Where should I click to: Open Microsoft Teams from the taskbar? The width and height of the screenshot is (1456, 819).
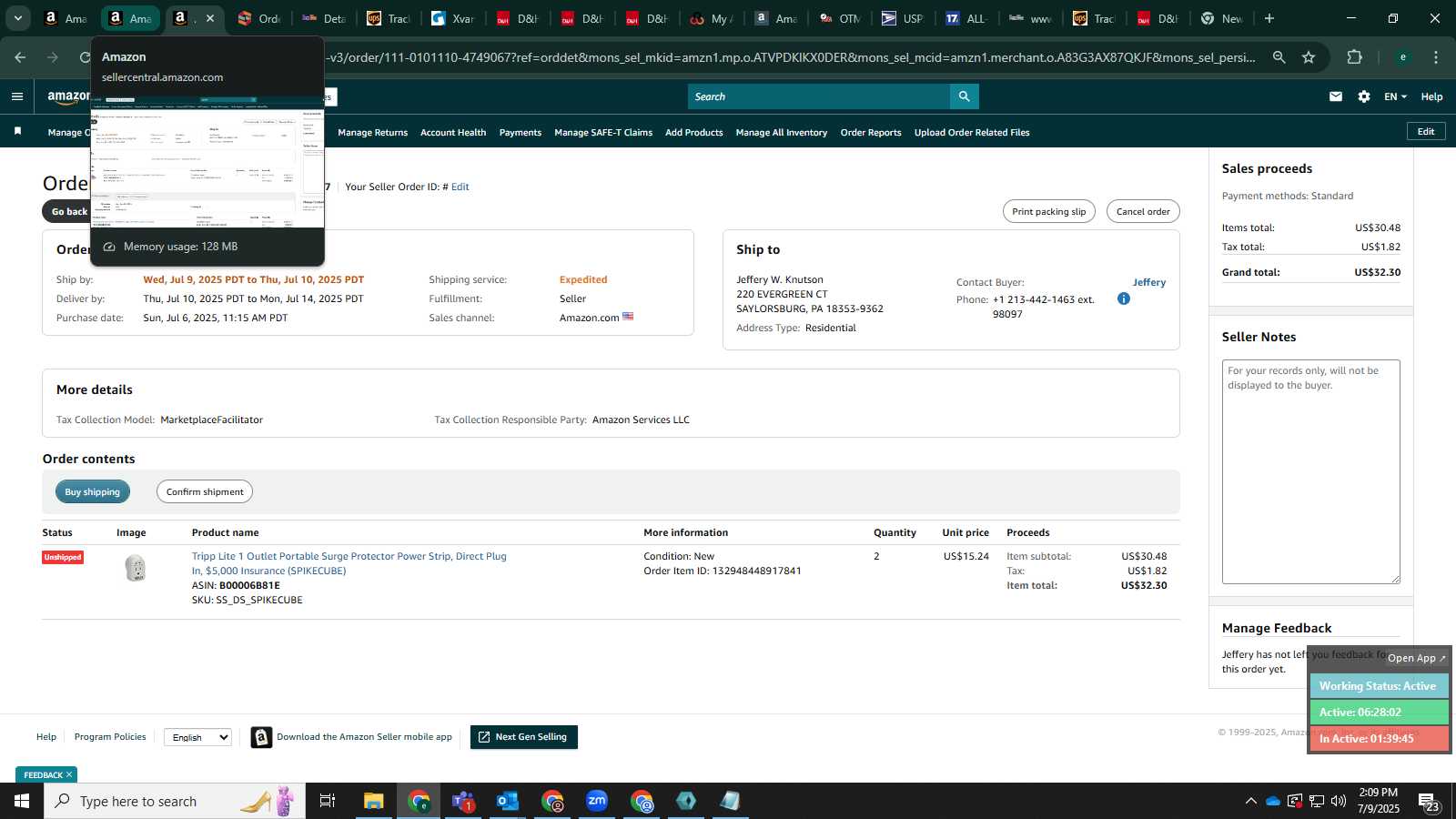pyautogui.click(x=463, y=801)
